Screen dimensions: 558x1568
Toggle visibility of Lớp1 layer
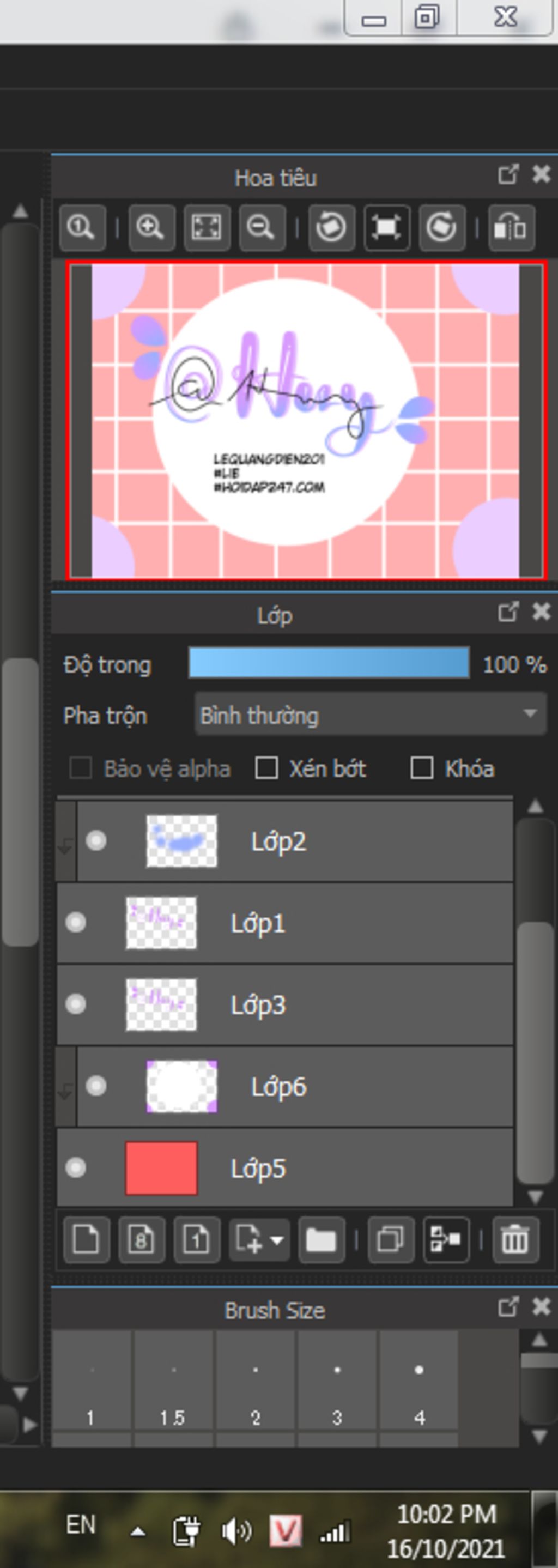[x=76, y=922]
